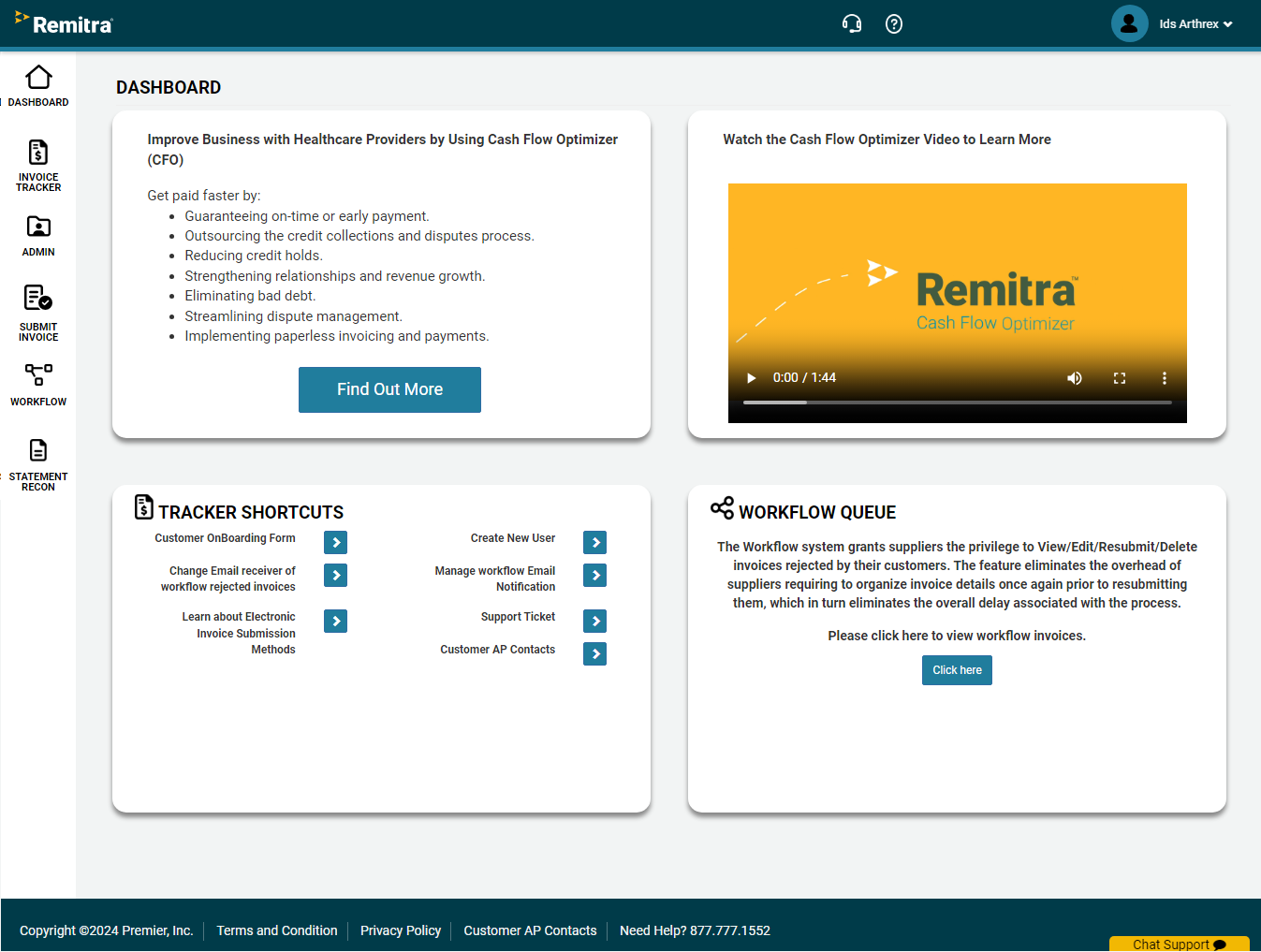Open the Chat Support widget
This screenshot has width=1261, height=952.
[1179, 944]
